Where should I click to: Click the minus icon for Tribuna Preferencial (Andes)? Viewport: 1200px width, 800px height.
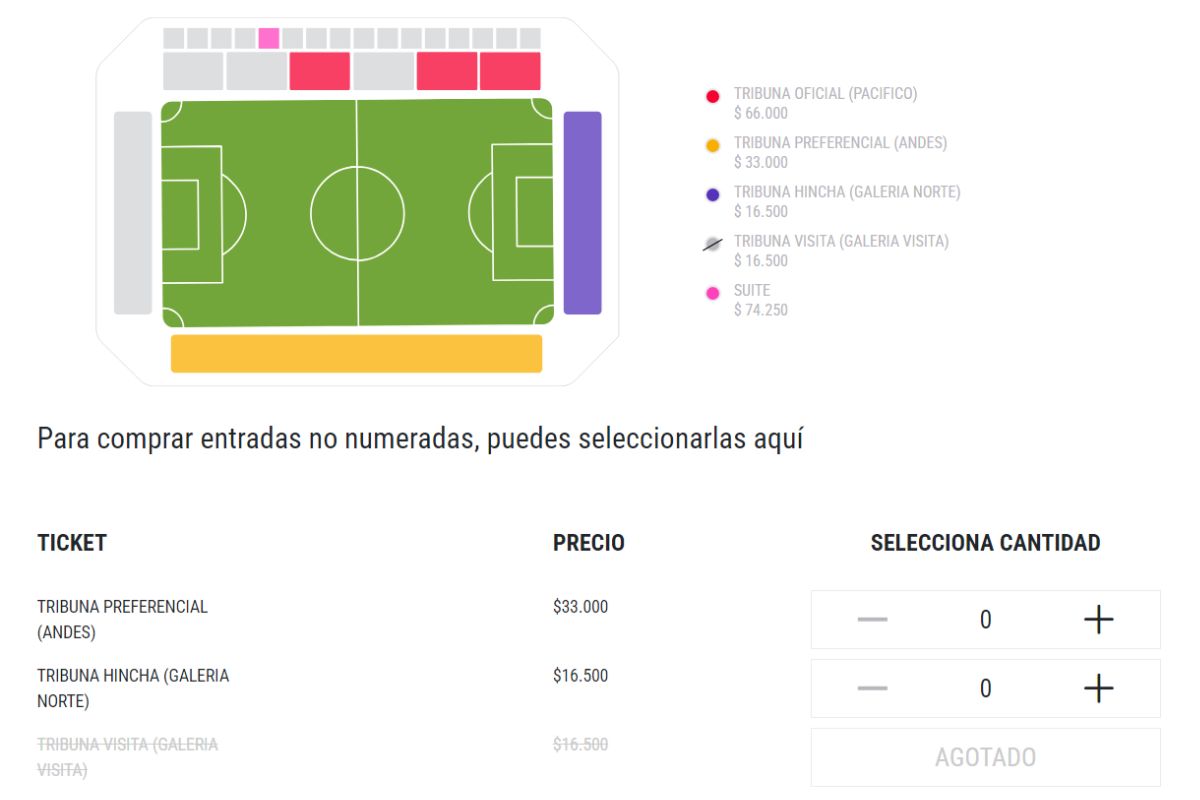click(x=872, y=620)
